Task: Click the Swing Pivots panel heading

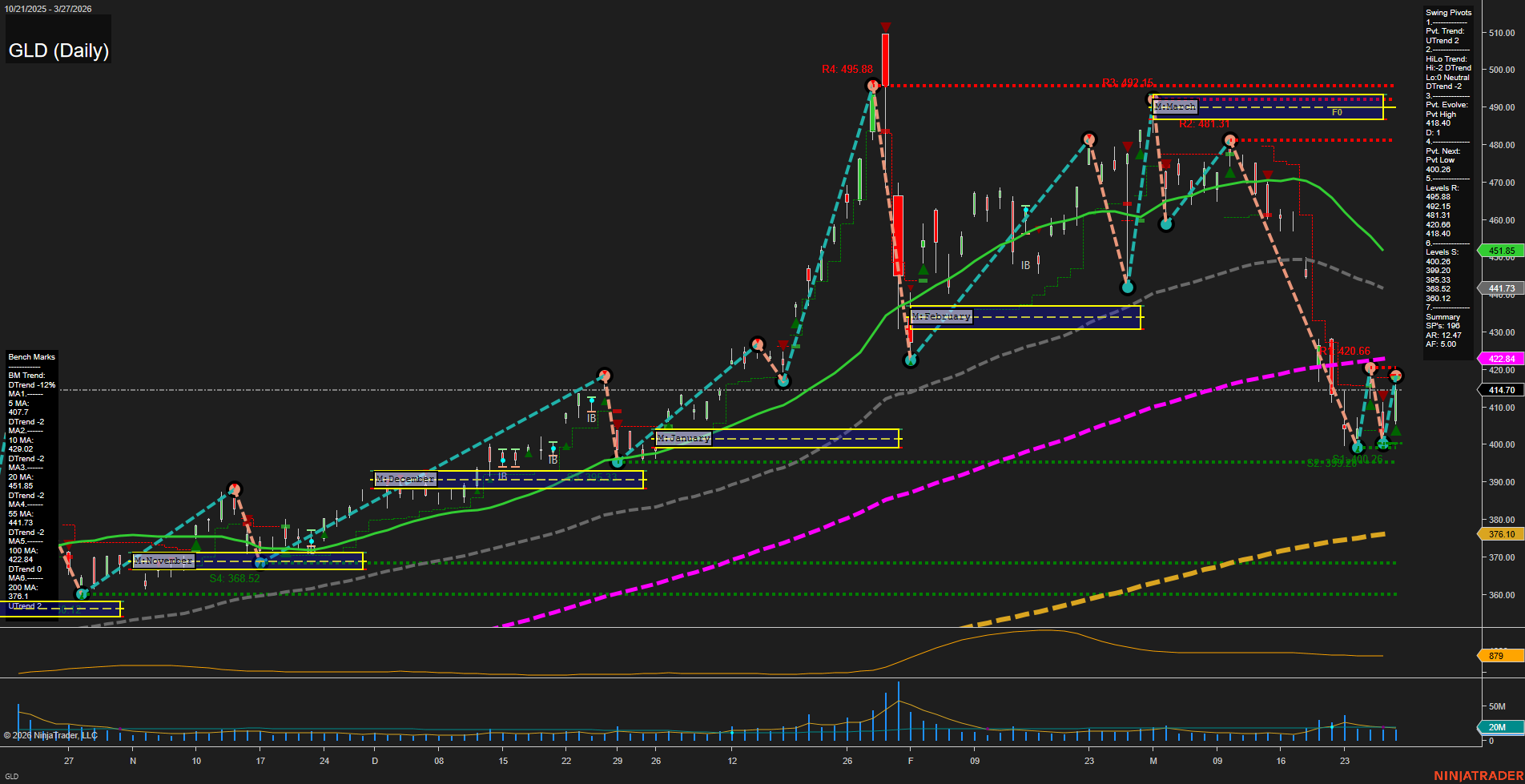Action: point(1449,13)
